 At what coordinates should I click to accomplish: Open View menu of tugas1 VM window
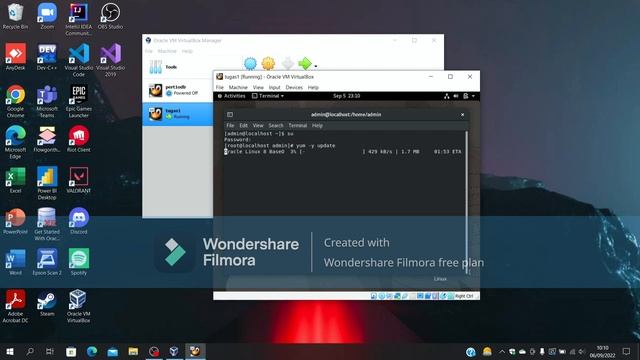258,87
